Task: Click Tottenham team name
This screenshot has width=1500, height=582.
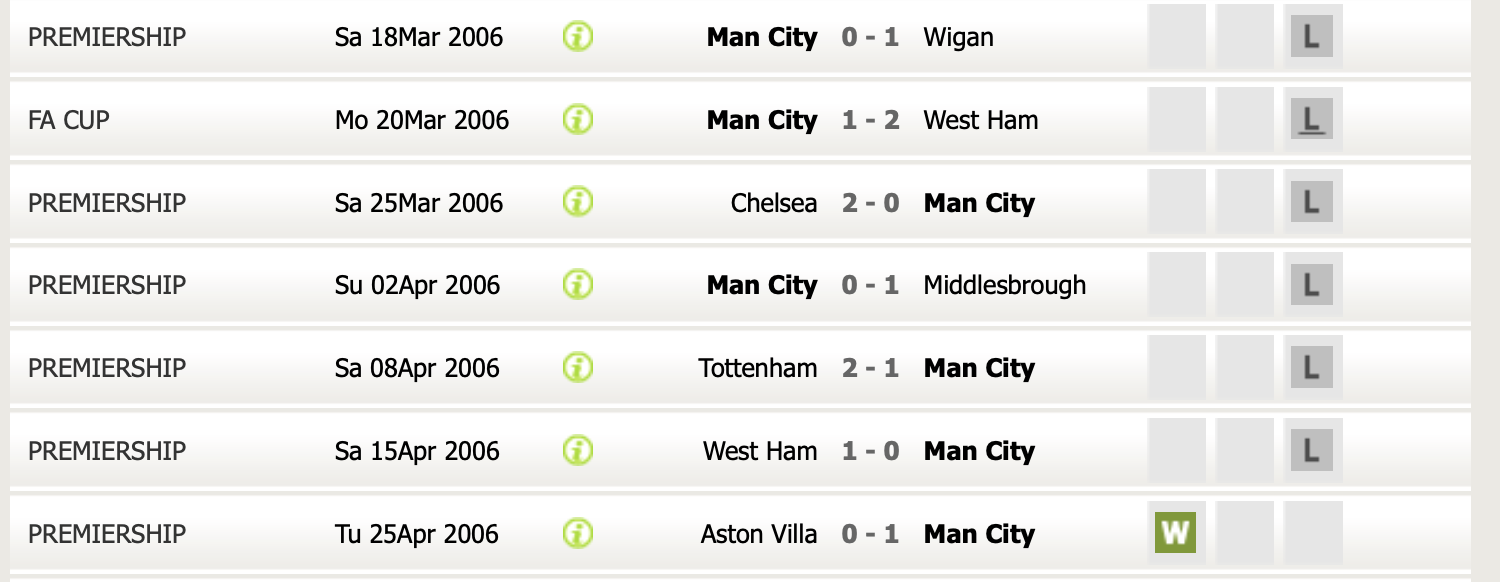Action: tap(758, 368)
